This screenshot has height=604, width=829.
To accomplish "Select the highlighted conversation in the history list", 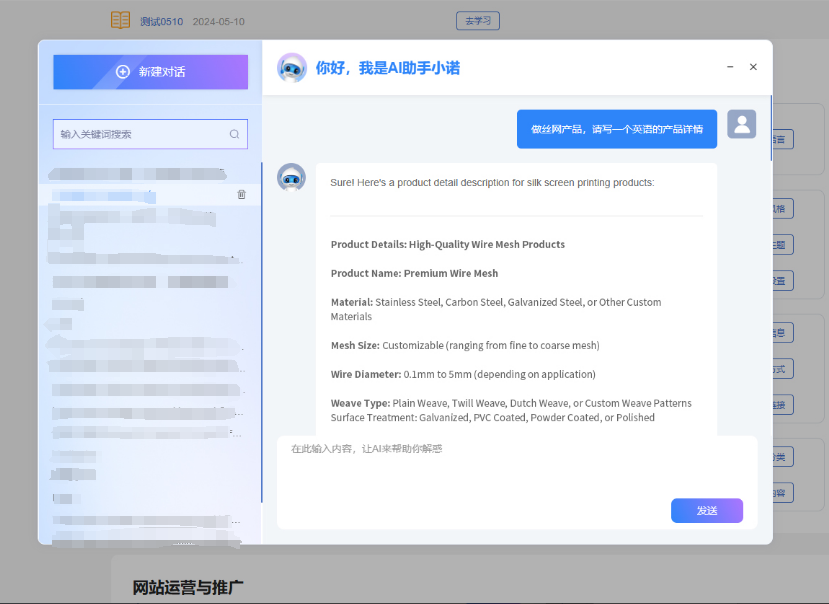I will coord(140,194).
